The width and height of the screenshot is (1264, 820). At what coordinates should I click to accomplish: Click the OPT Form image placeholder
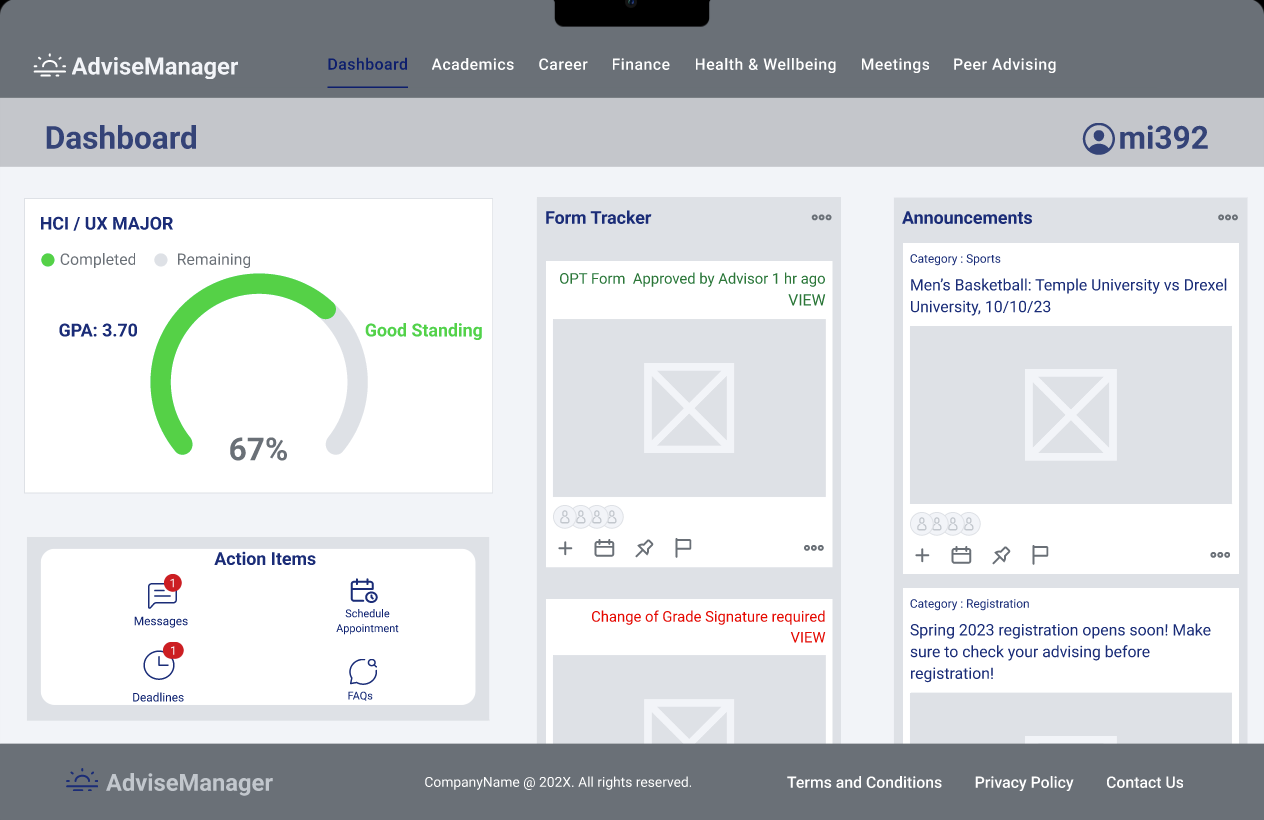[689, 408]
